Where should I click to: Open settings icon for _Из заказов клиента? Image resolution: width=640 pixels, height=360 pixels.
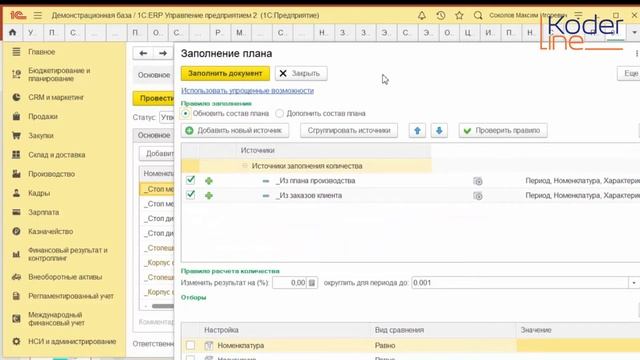point(478,196)
